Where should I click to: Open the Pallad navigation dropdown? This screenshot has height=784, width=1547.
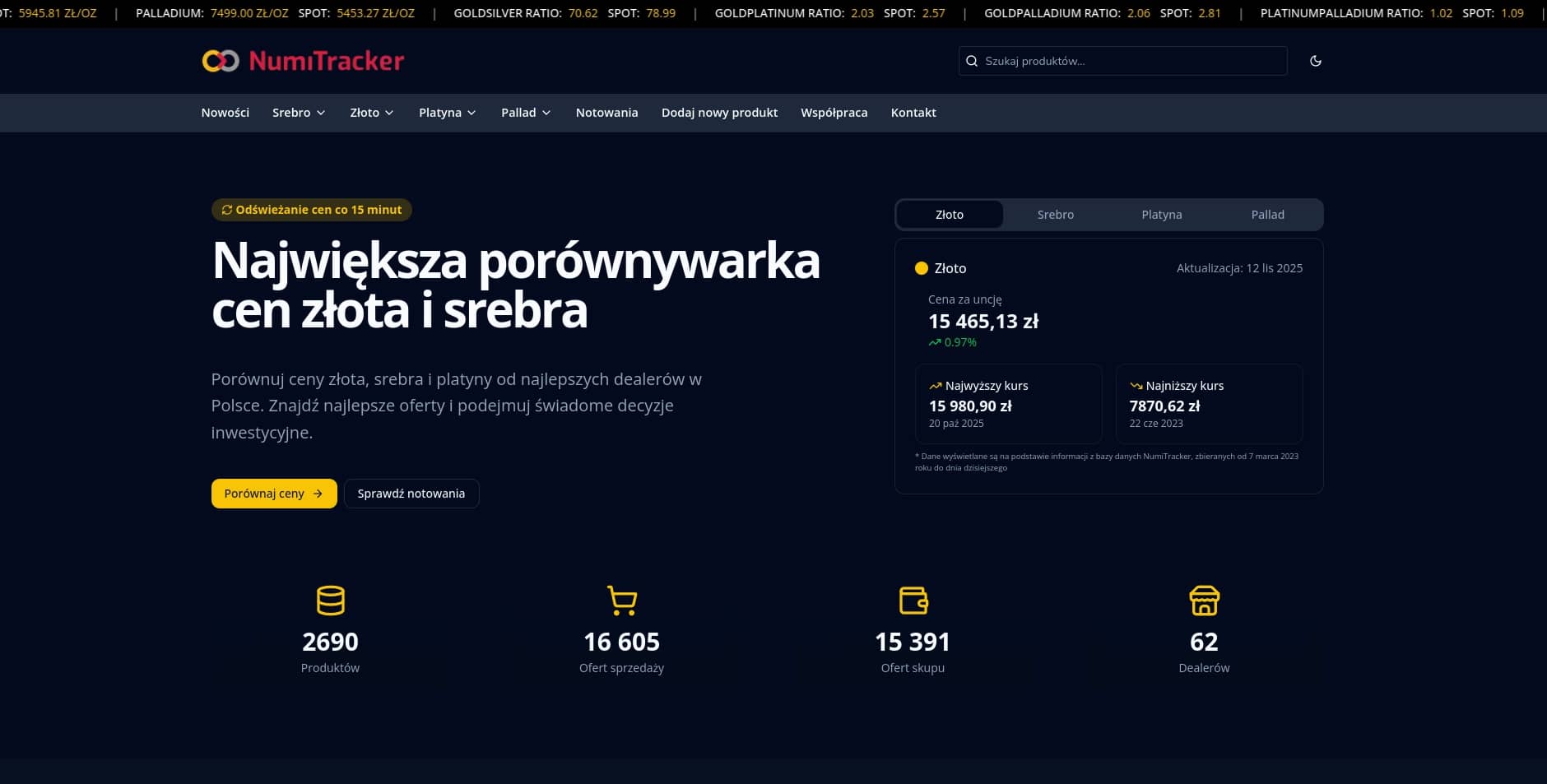(526, 113)
